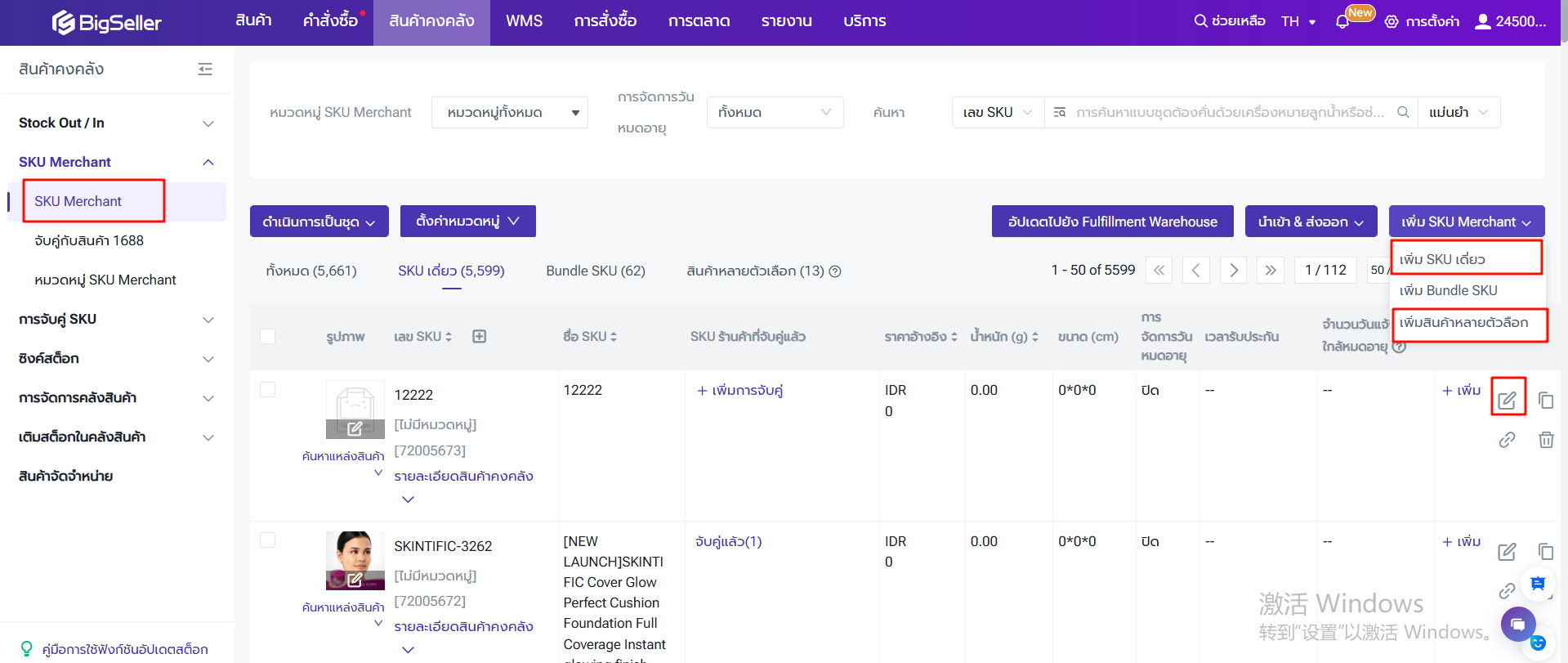Check the SKINTIFIC-3262 row checkbox
Viewport: 1568px width, 663px height.
pos(267,540)
